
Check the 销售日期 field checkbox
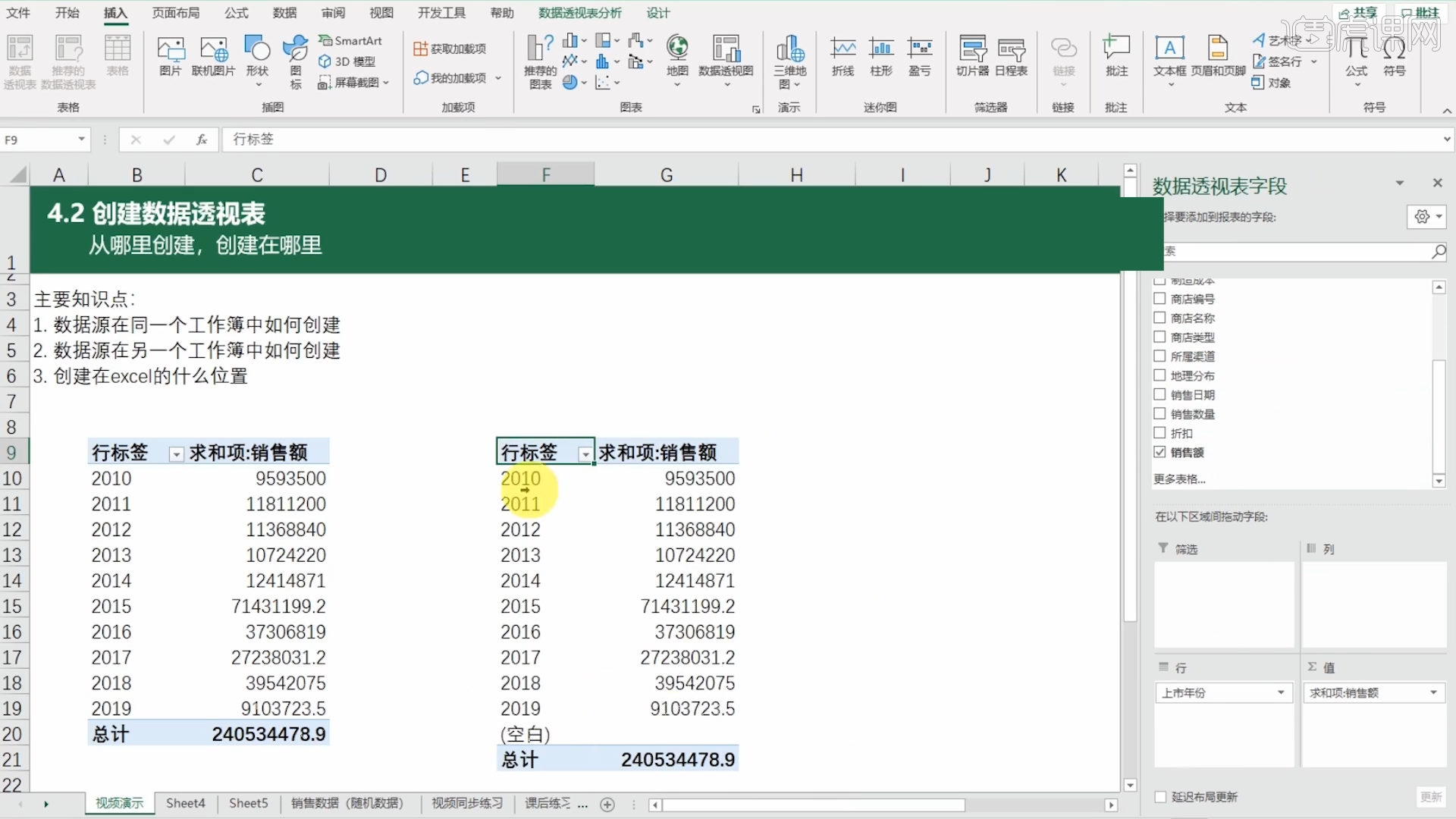coord(1159,394)
